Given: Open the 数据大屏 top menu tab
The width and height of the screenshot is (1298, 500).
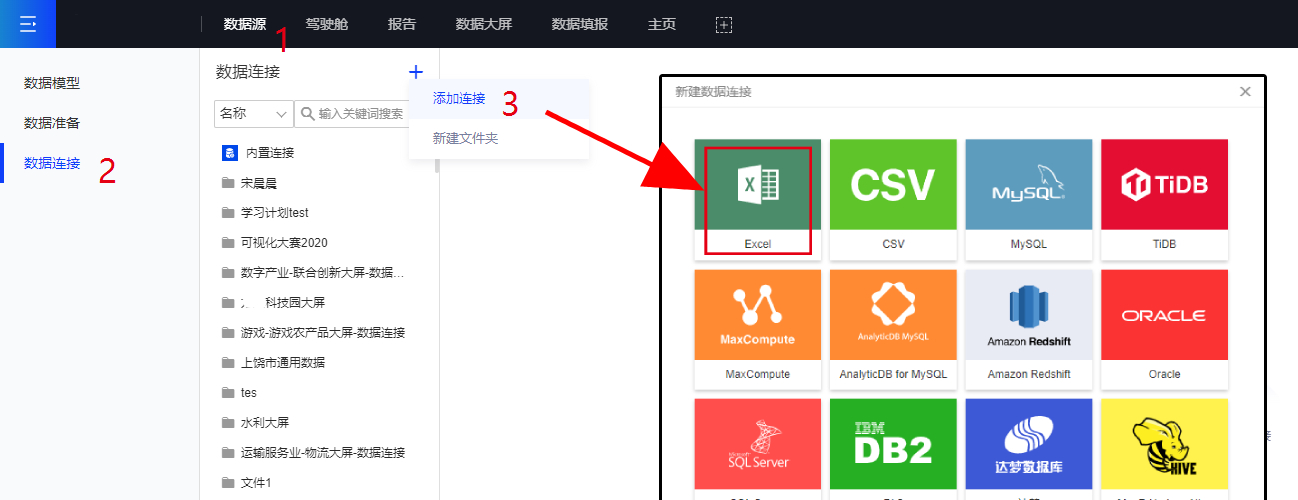Looking at the screenshot, I should [483, 24].
